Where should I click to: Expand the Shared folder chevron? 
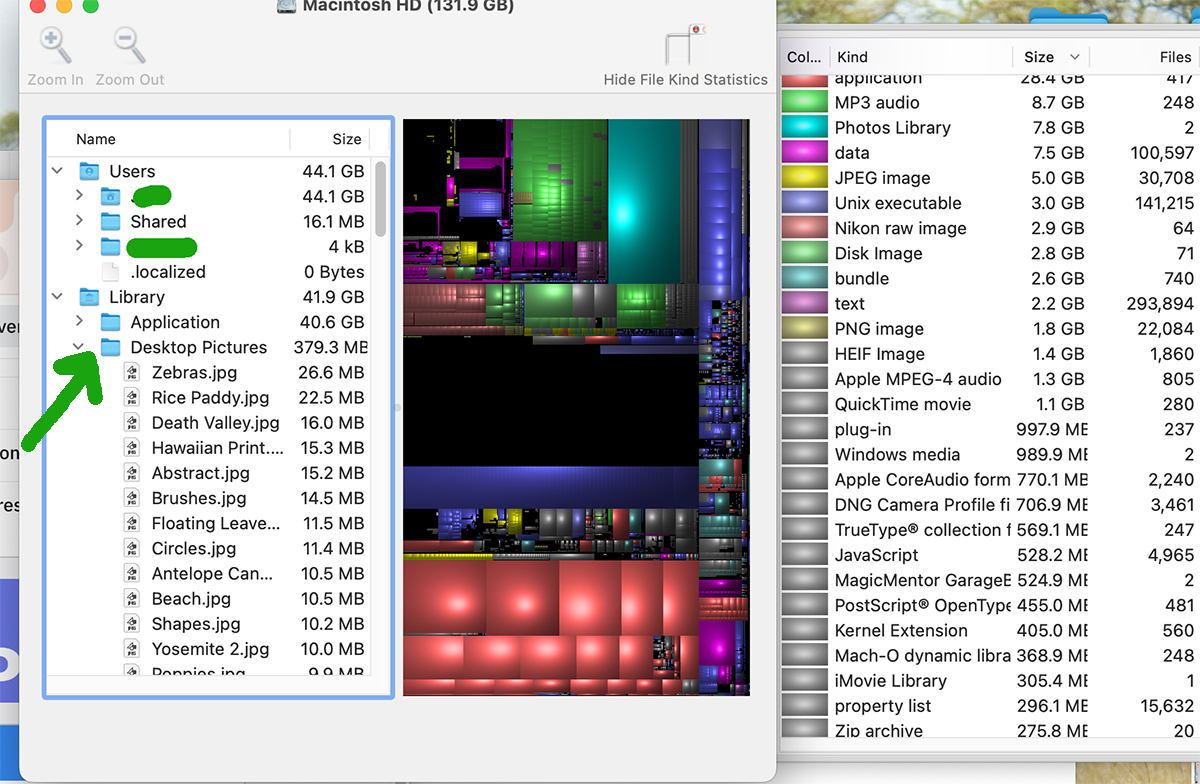pyautogui.click(x=79, y=221)
